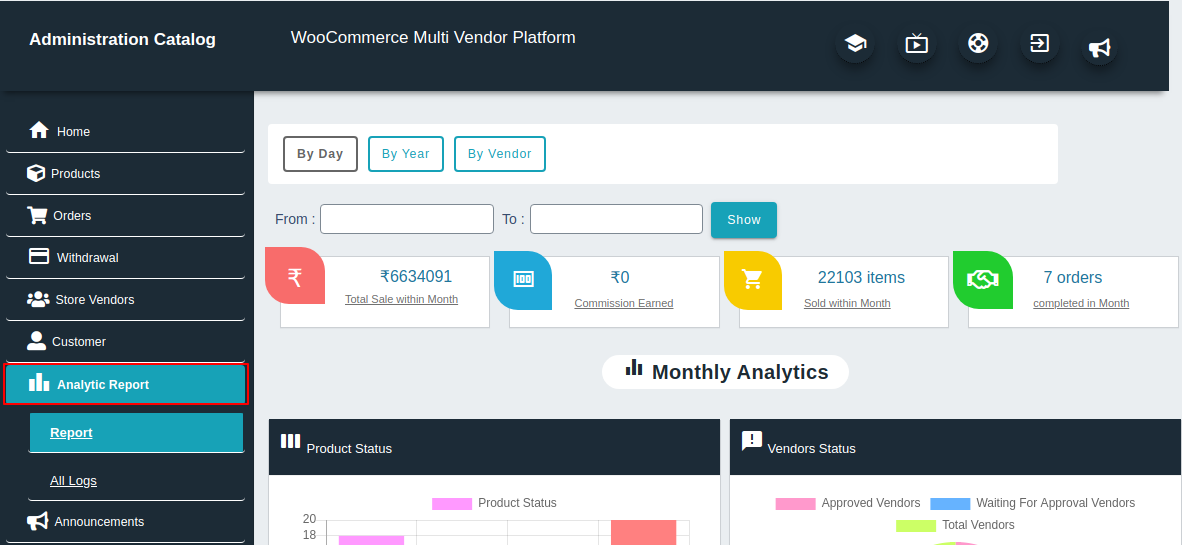Click the Administration Catalog title
Screen dimensions: 1182x545
click(x=122, y=39)
